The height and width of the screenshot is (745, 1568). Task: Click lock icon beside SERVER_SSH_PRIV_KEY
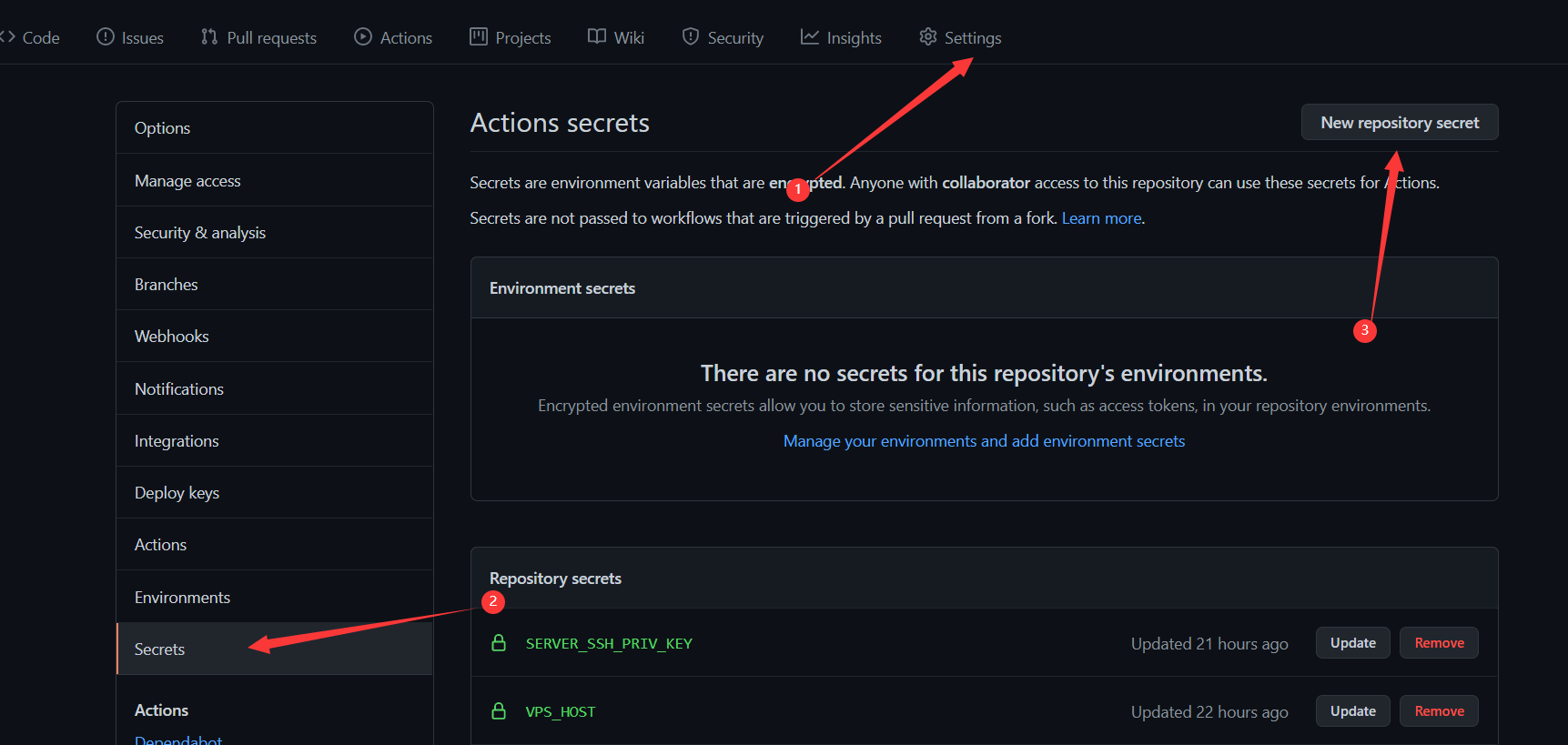tap(499, 643)
